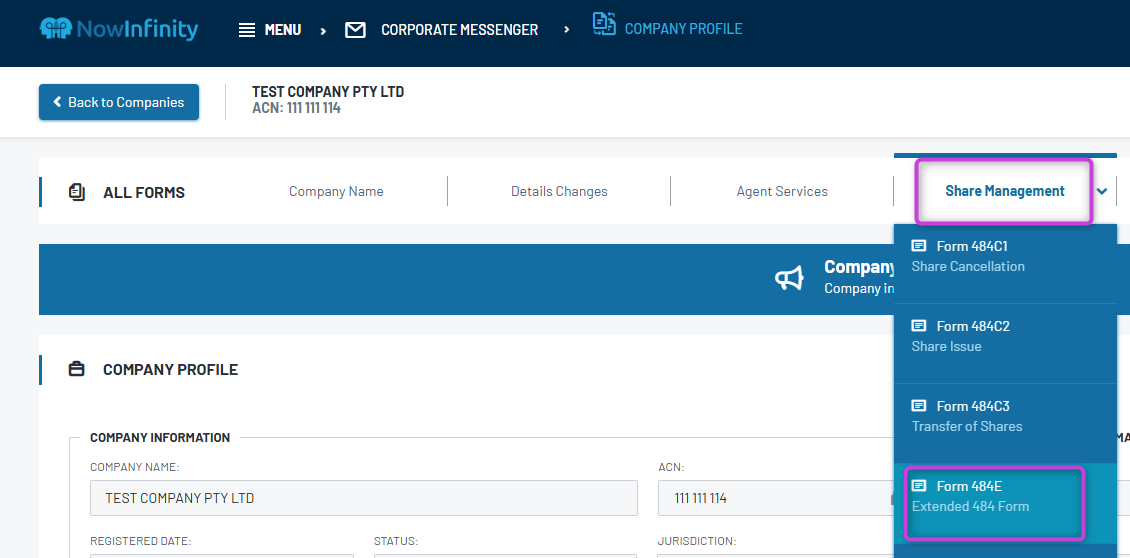Navigate to CORPORATE MESSENGER breadcrumb

(x=460, y=30)
